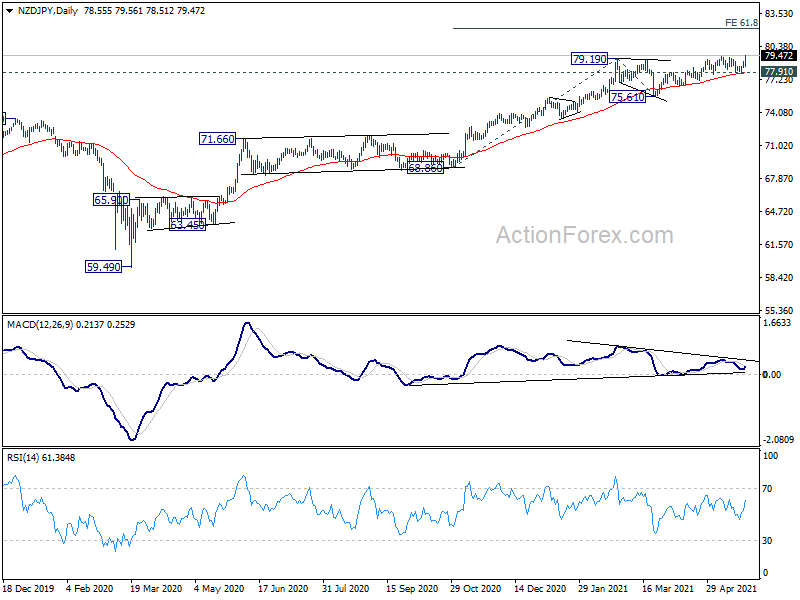Click the 71.020 price axis value
This screenshot has width=800, height=600.
779,146
